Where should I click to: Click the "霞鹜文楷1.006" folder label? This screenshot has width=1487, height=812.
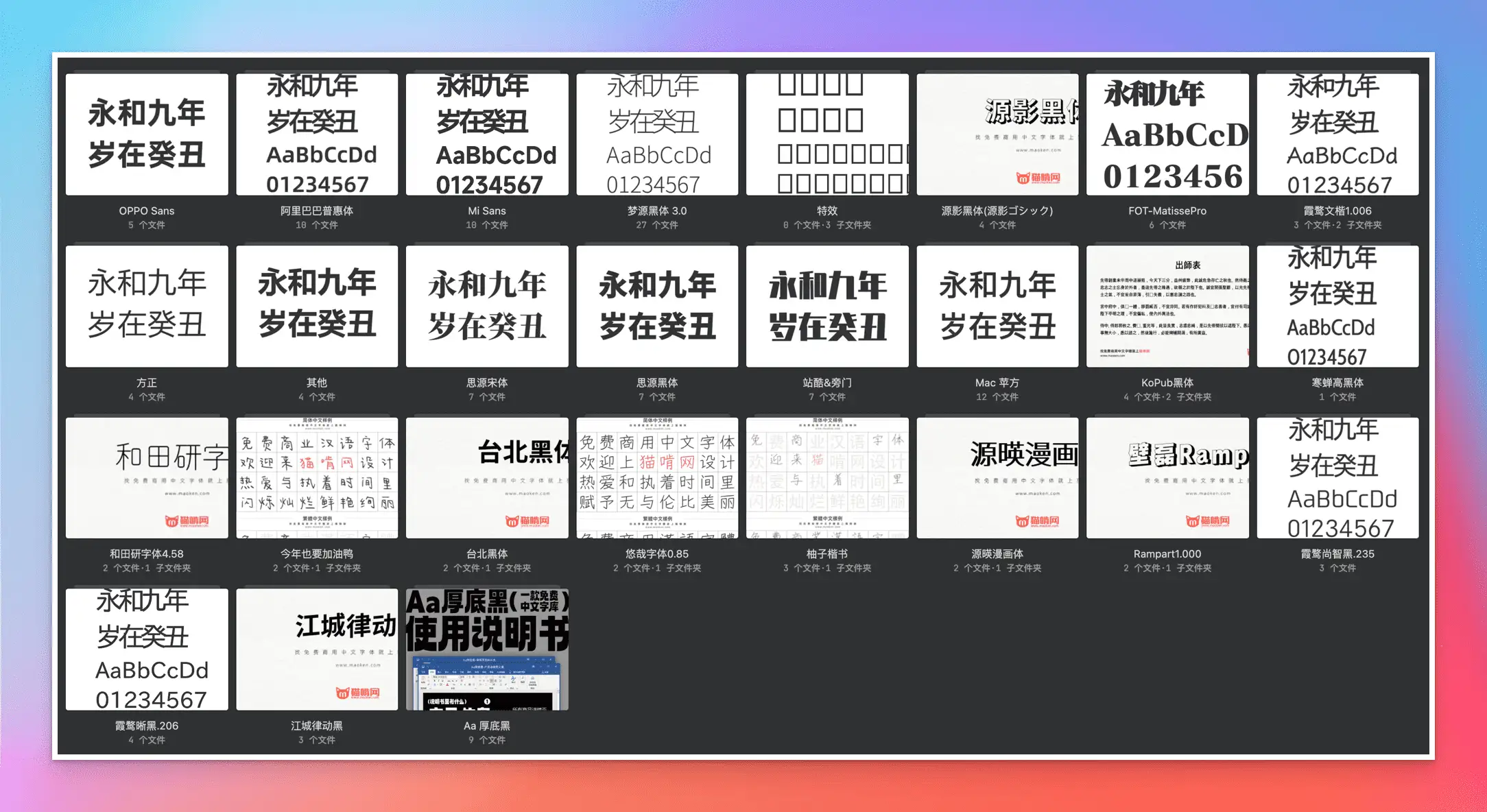(x=1337, y=211)
